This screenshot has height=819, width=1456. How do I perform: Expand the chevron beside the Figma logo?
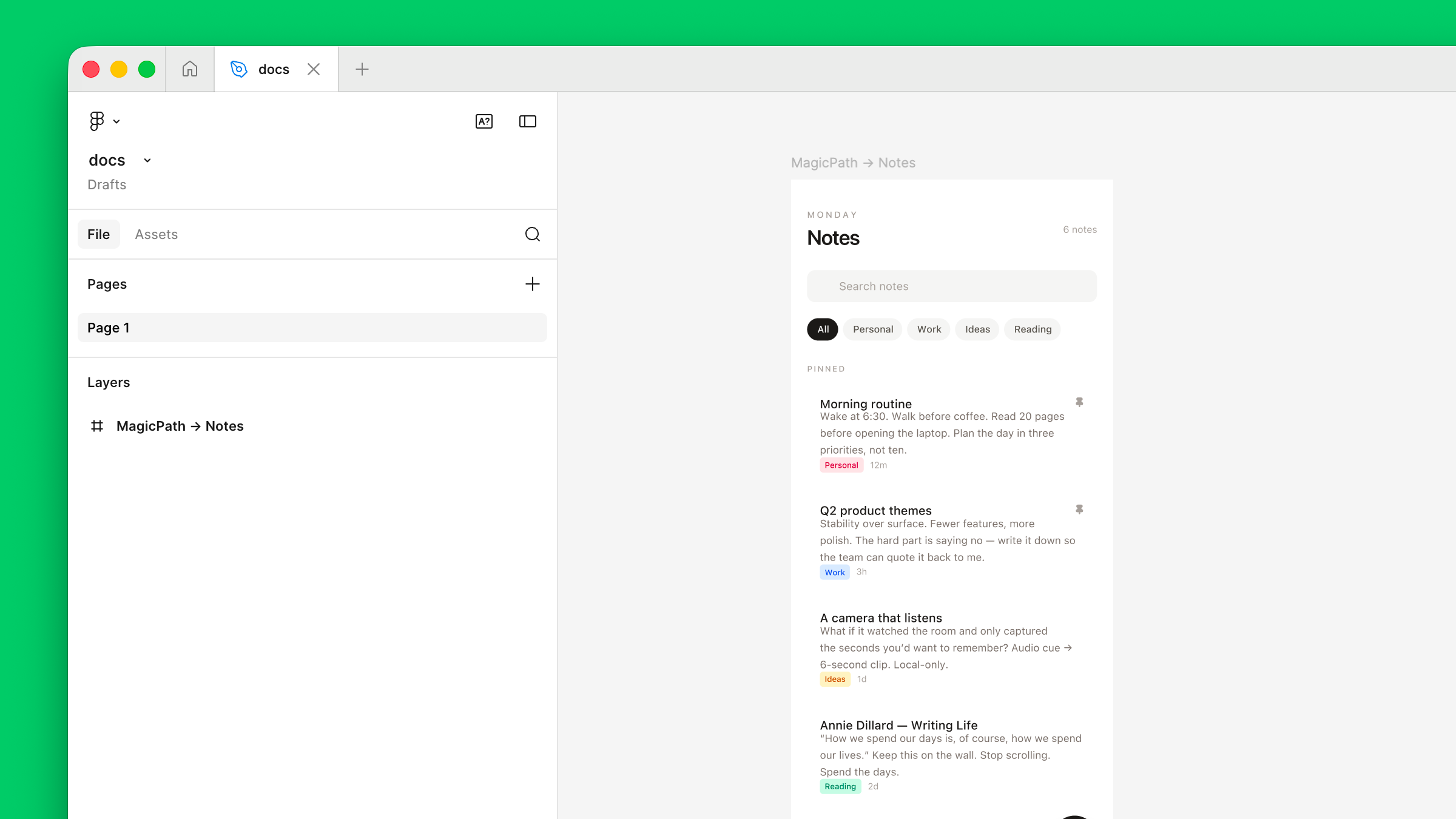click(116, 122)
